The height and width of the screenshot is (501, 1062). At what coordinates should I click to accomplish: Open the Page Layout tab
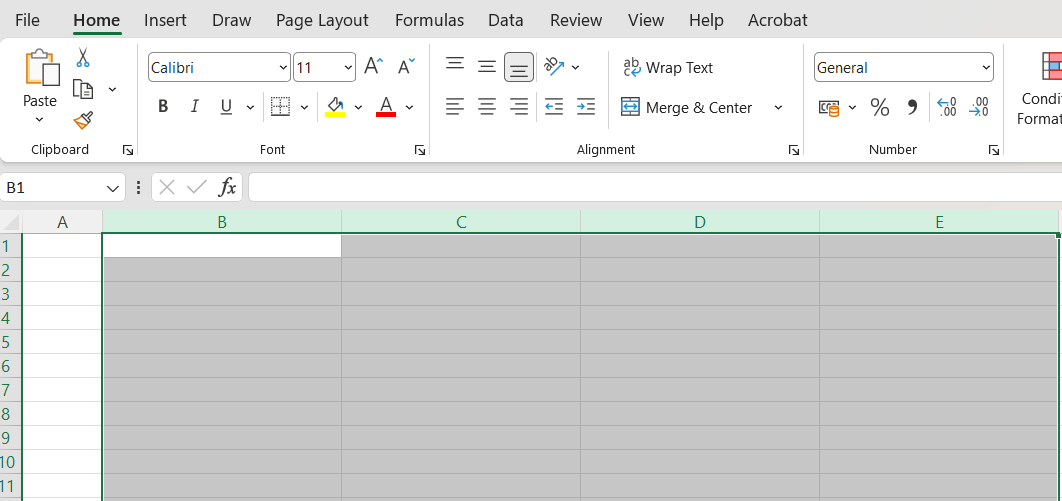[322, 20]
